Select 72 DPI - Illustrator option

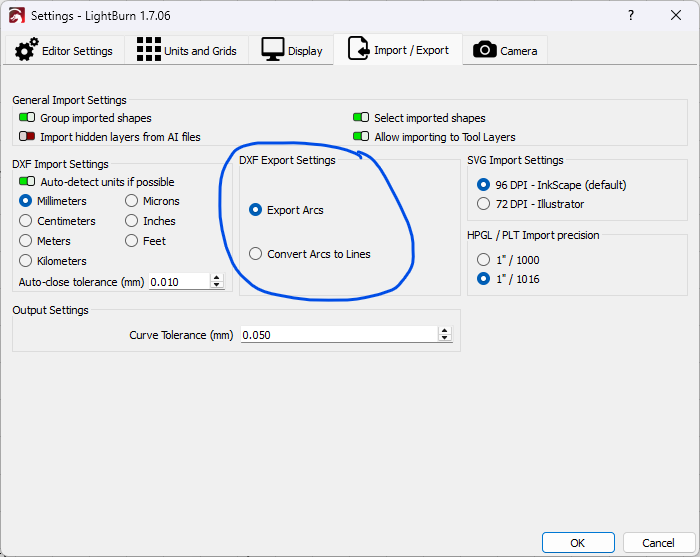click(x=485, y=204)
